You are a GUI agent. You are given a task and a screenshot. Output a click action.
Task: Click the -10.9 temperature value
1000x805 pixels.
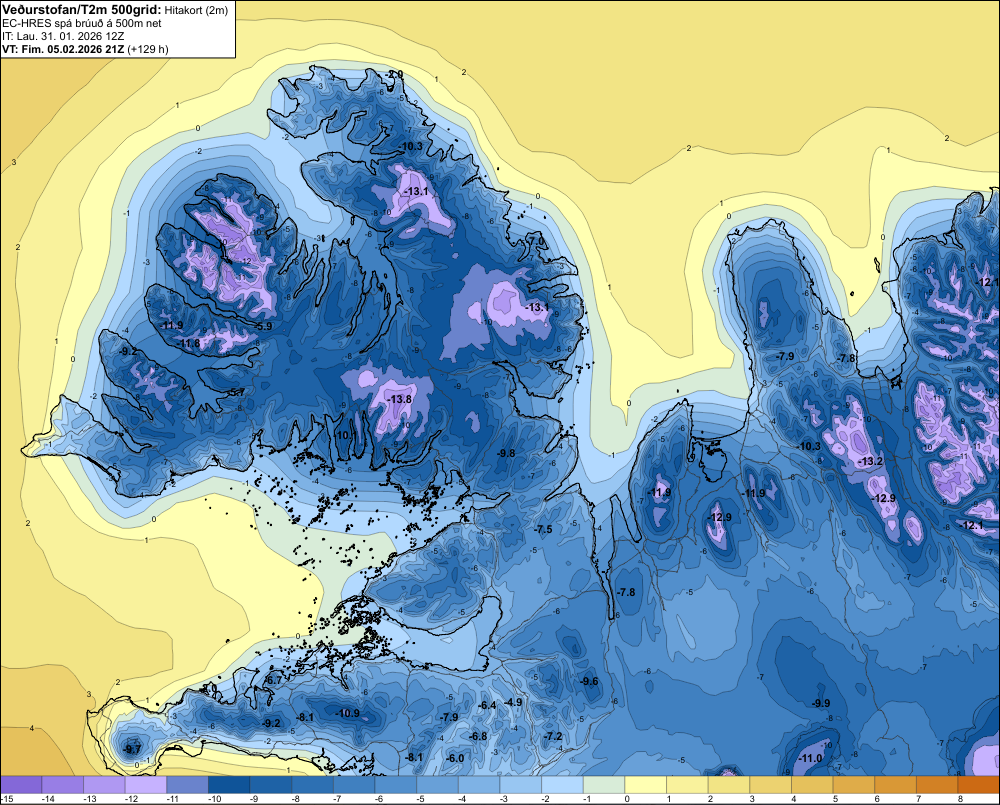pos(348,713)
